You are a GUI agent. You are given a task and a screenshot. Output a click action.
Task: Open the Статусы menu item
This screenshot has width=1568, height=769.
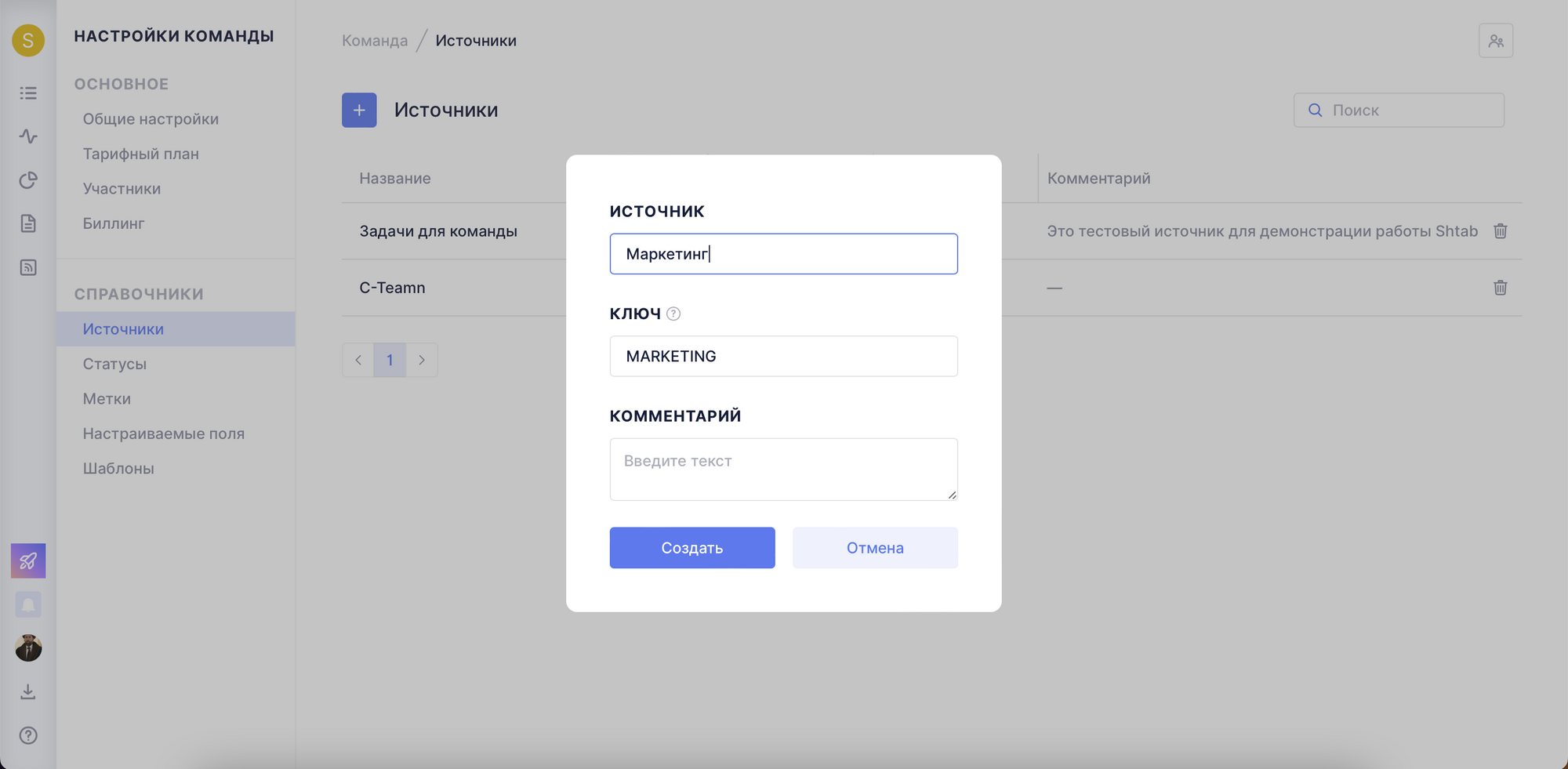coord(114,364)
